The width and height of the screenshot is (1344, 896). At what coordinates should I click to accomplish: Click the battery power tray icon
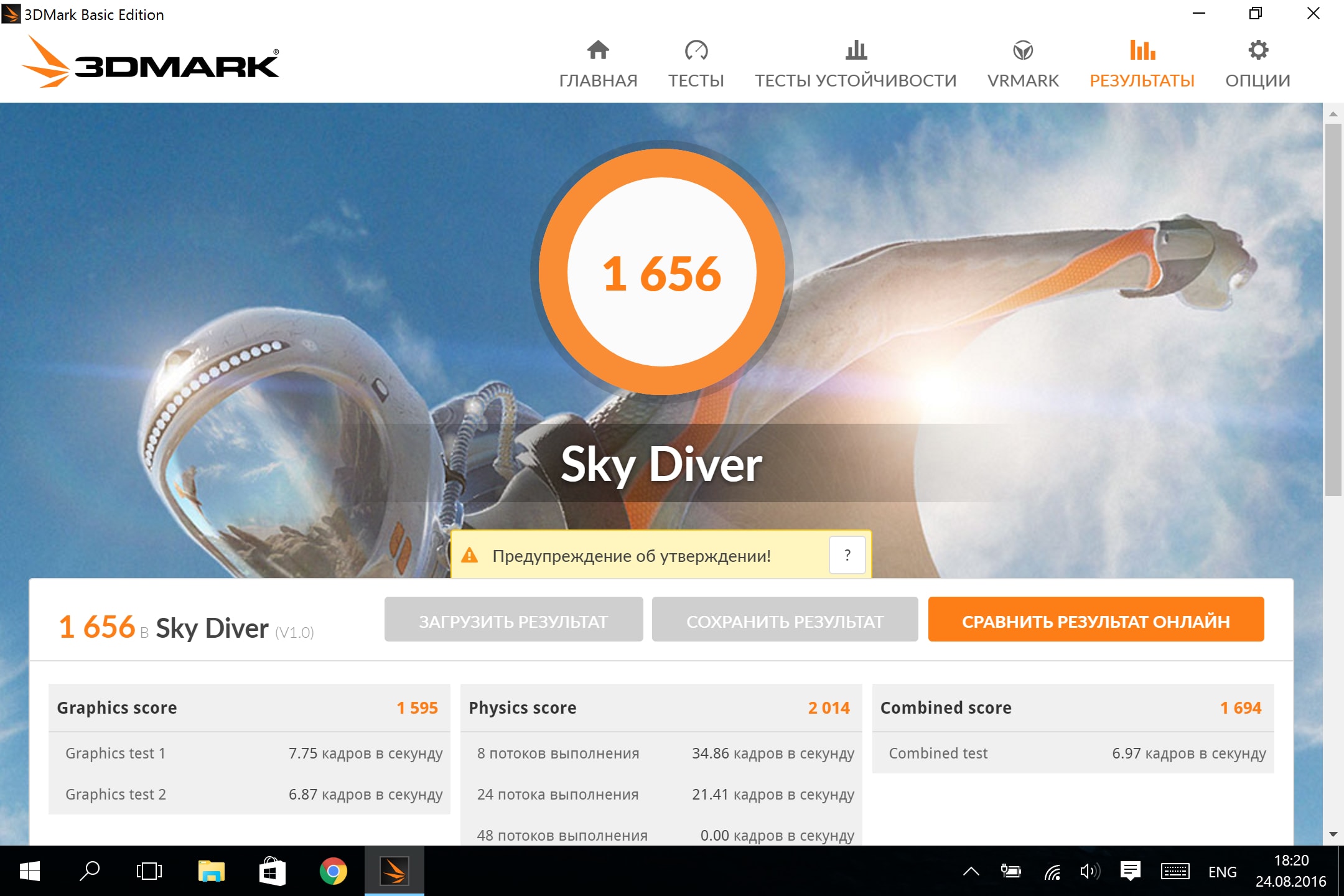pos(1010,871)
